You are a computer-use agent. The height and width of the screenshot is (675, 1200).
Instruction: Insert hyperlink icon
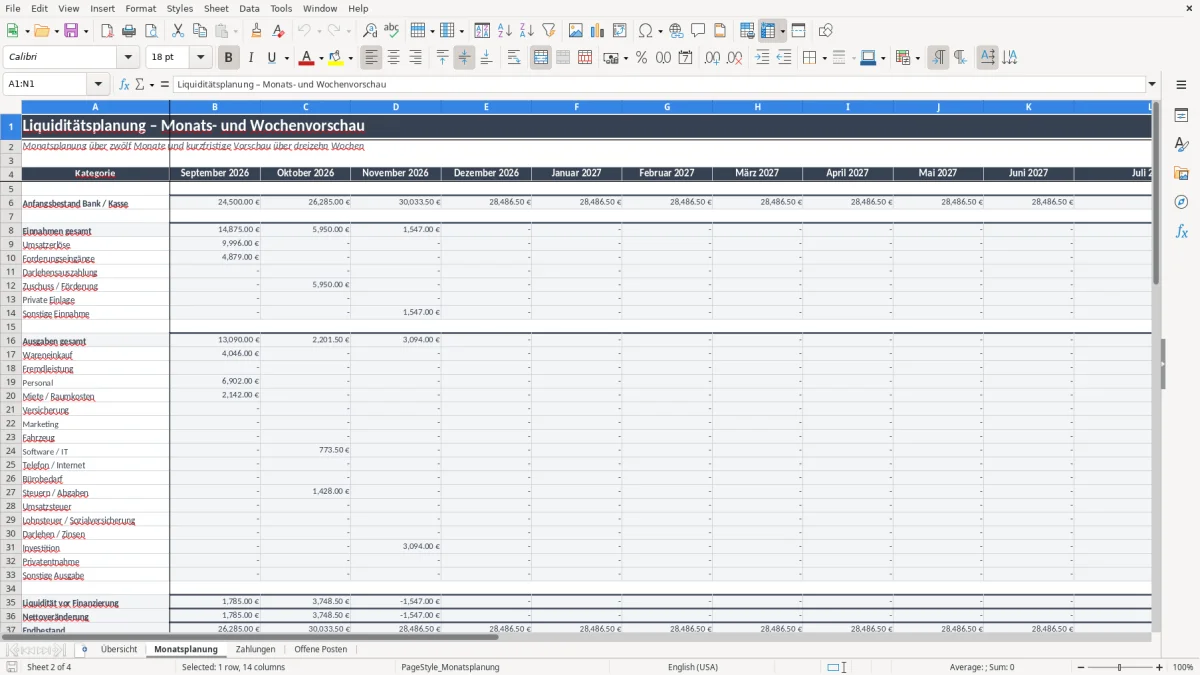point(676,31)
